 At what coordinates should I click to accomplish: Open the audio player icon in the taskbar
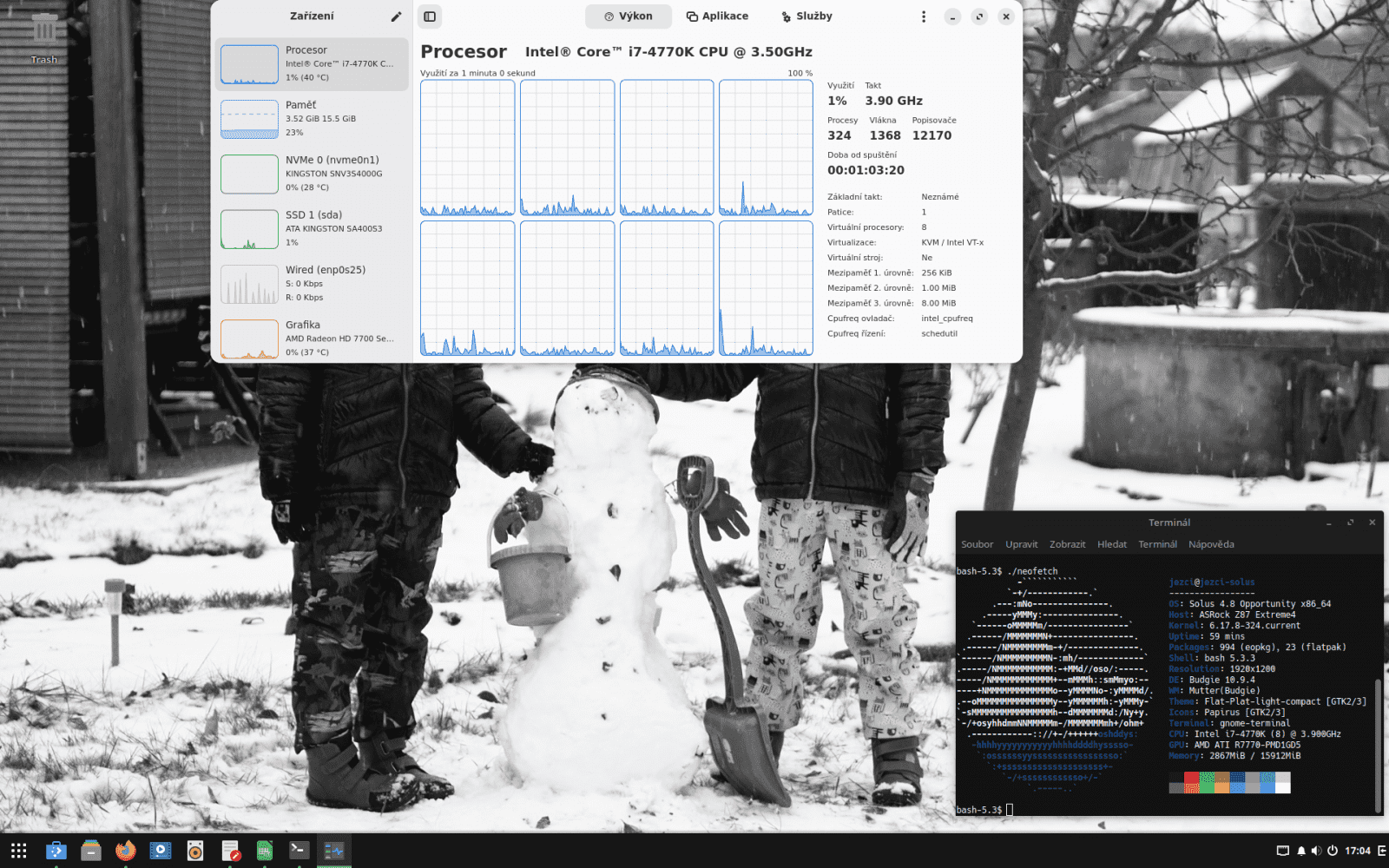194,851
